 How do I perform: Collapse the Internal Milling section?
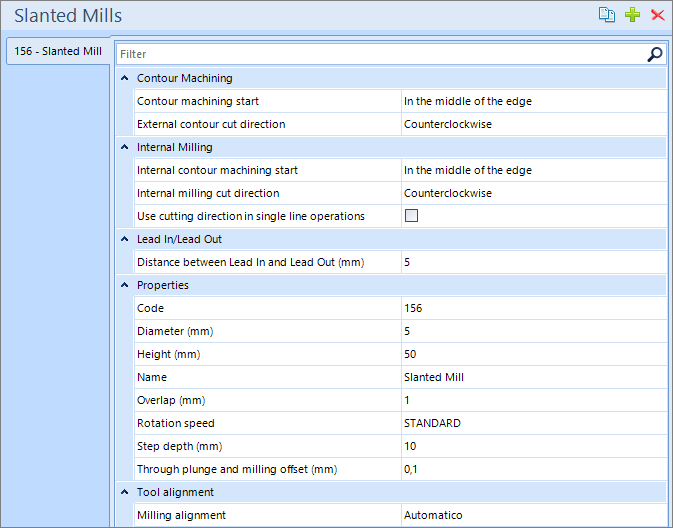coord(124,147)
